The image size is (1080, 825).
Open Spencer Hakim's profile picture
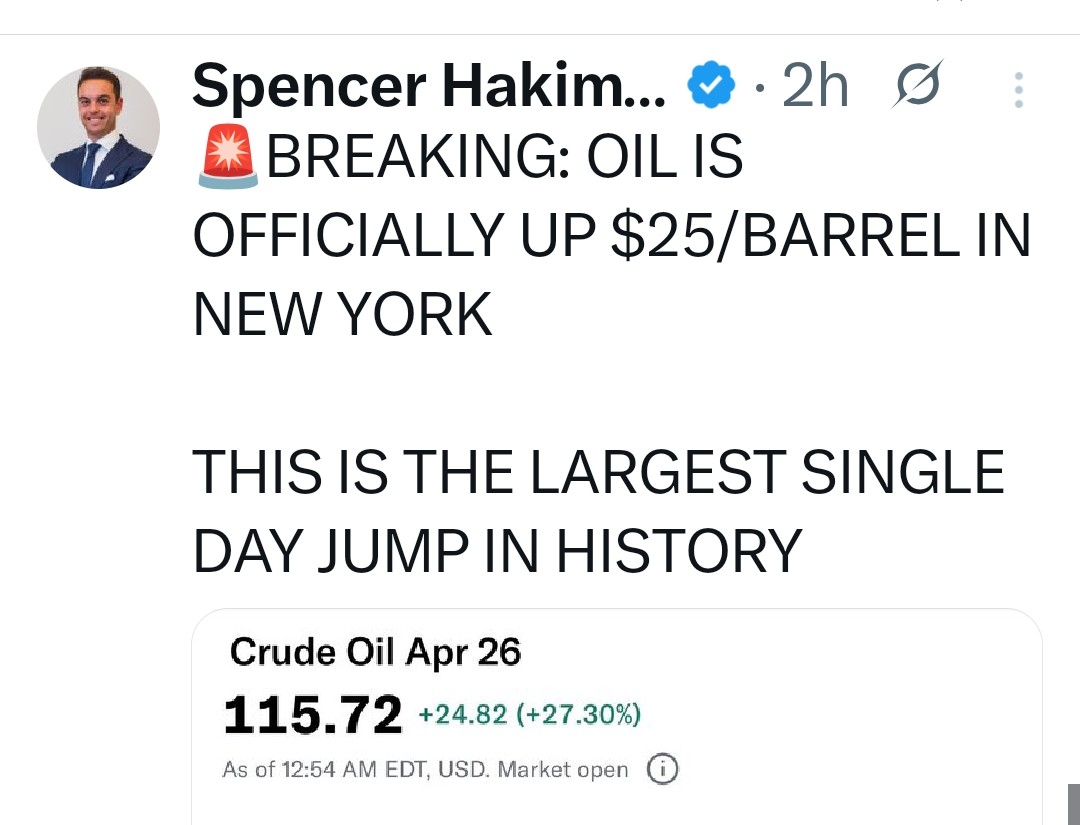98,128
